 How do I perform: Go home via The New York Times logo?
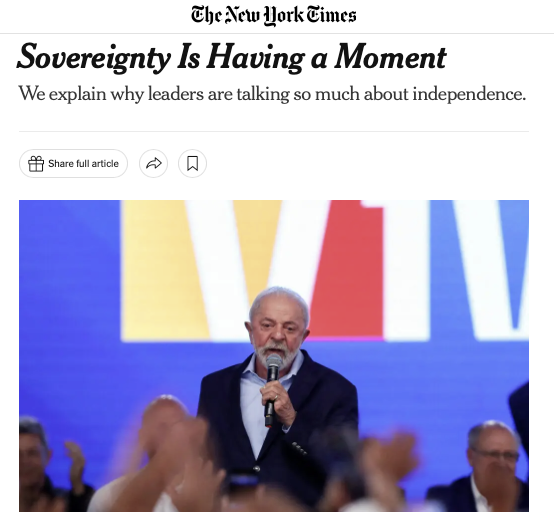pyautogui.click(x=274, y=15)
